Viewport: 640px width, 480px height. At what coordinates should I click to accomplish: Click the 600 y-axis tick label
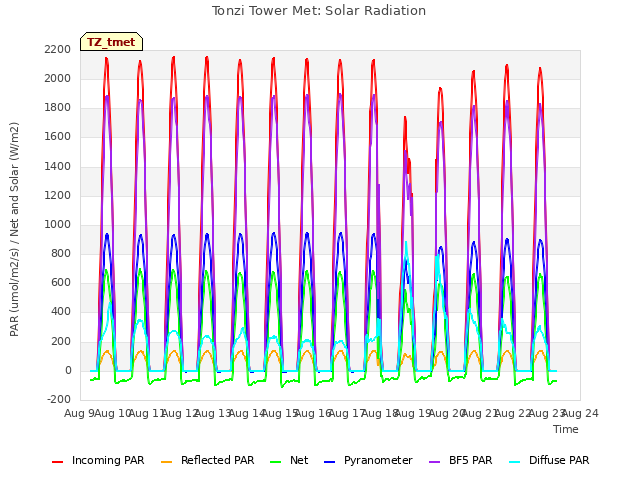coord(61,282)
